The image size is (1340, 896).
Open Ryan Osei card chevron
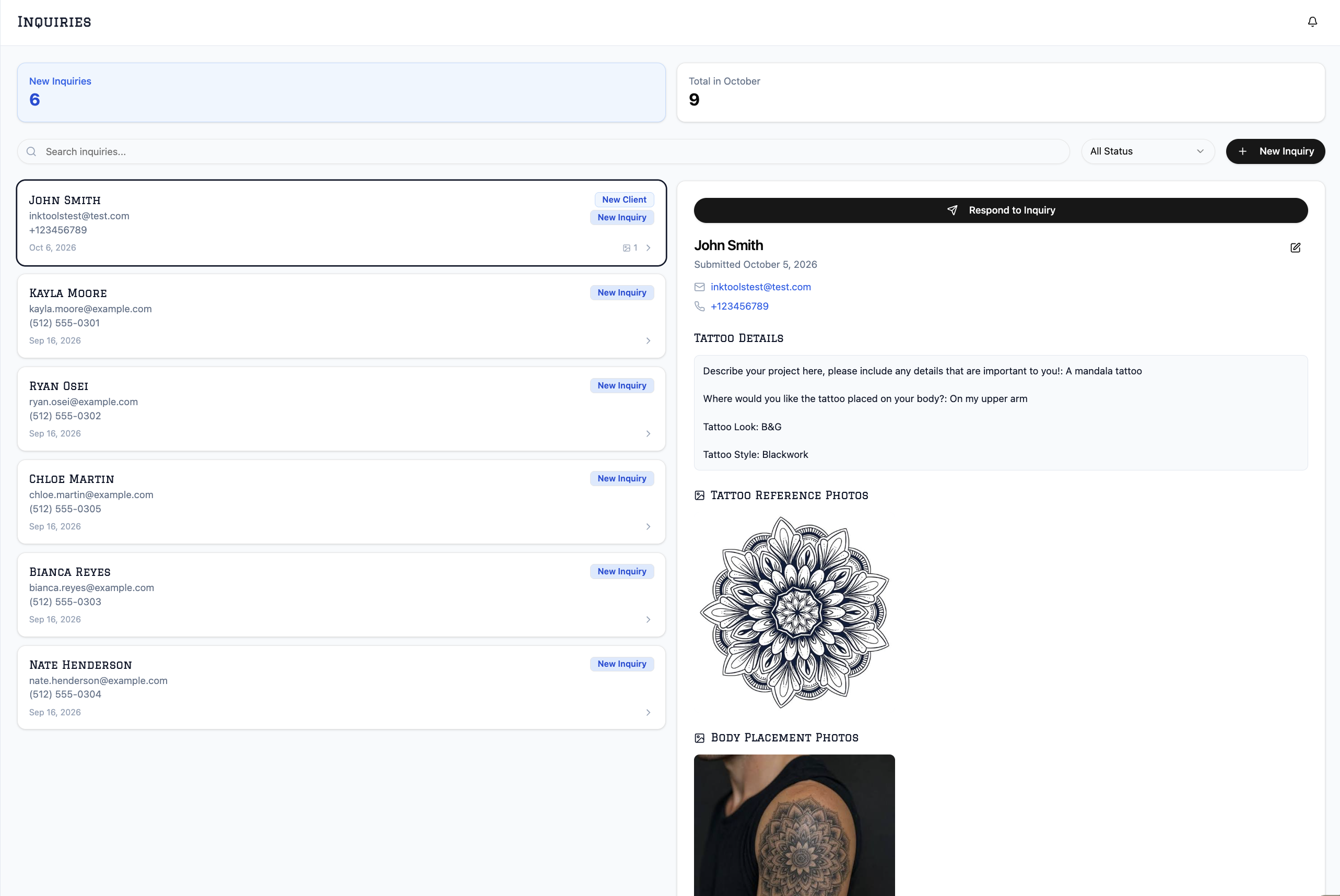click(x=648, y=434)
